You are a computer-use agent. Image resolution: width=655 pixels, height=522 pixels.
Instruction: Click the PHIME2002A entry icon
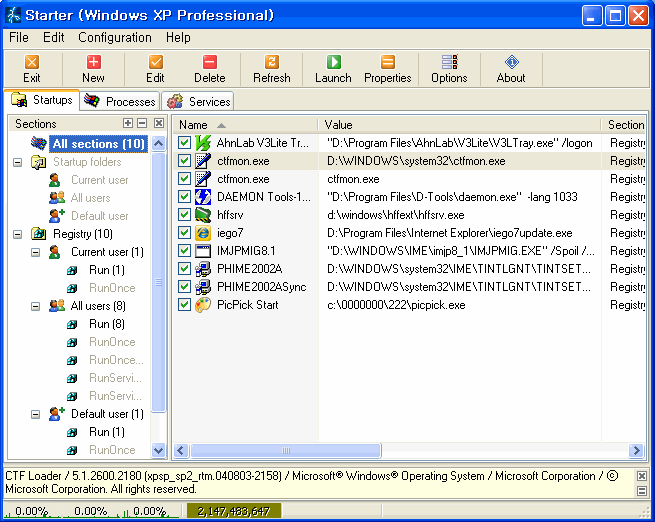coord(203,269)
